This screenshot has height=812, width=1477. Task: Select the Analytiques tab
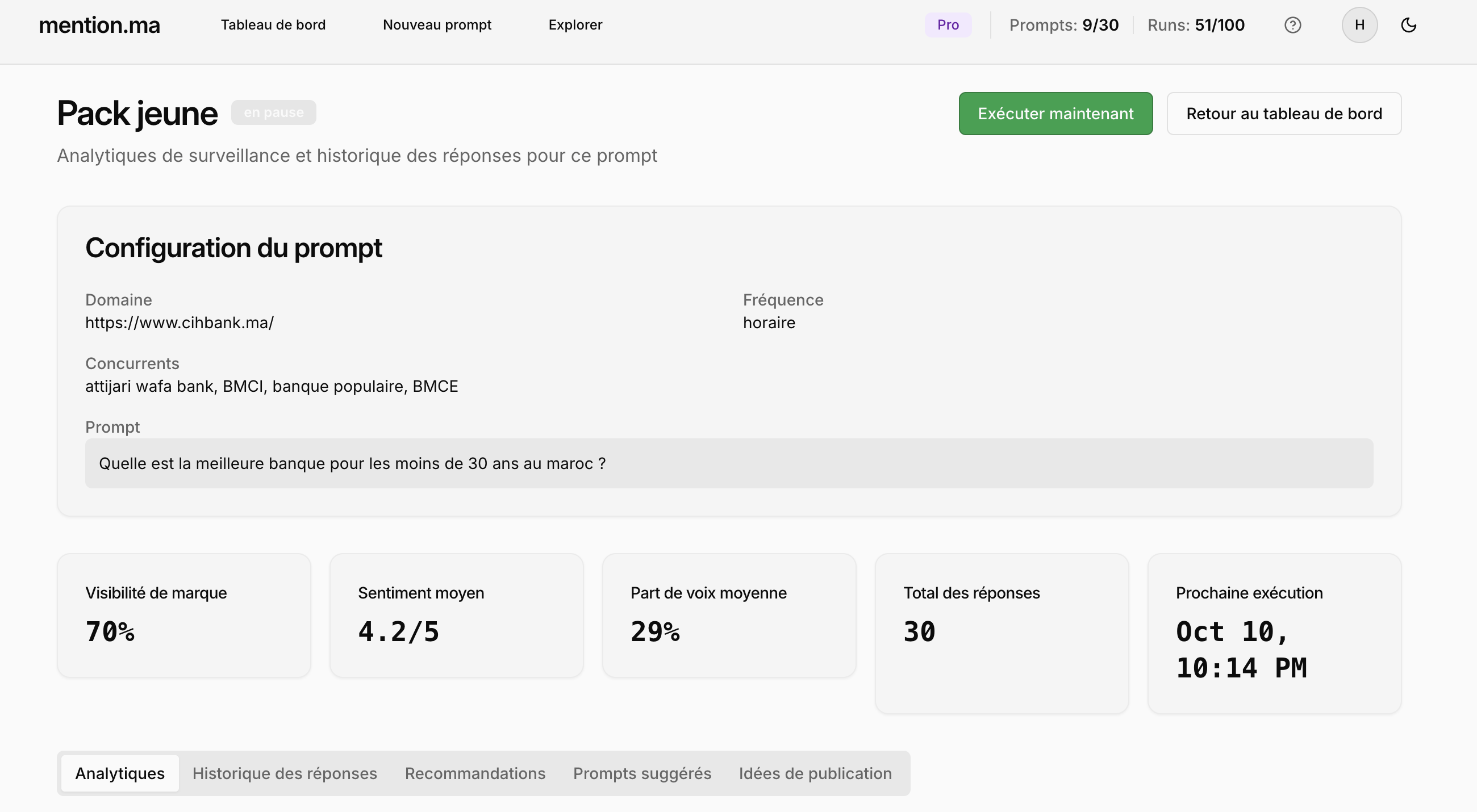click(120, 773)
